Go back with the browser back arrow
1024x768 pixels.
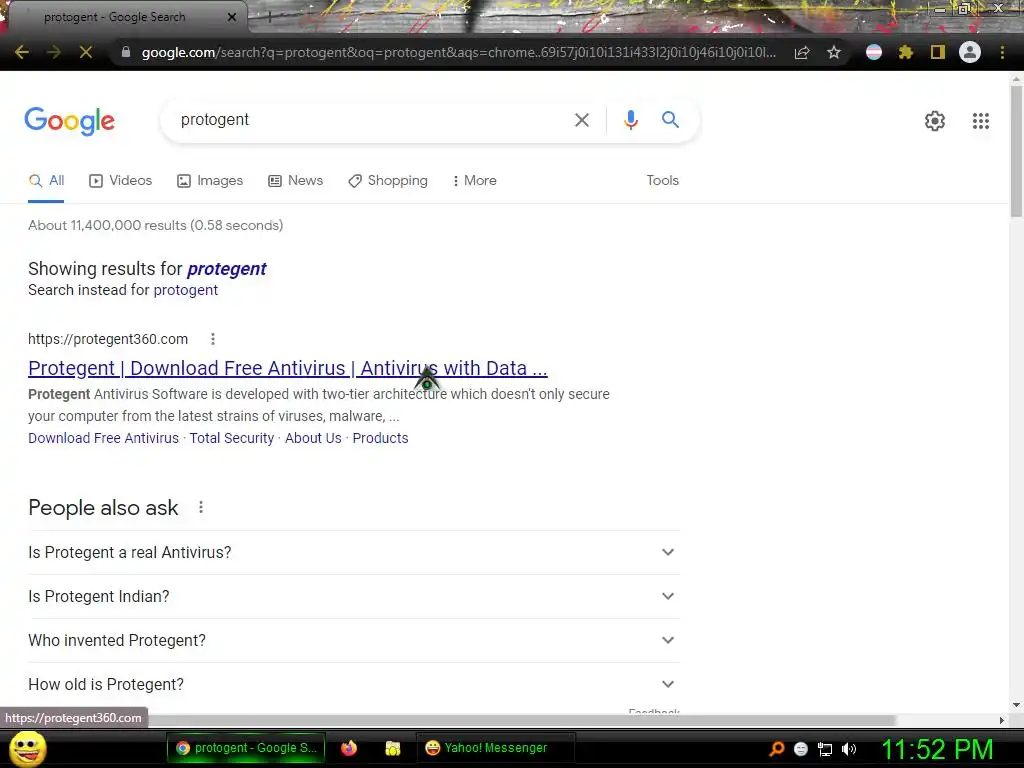coord(22,52)
